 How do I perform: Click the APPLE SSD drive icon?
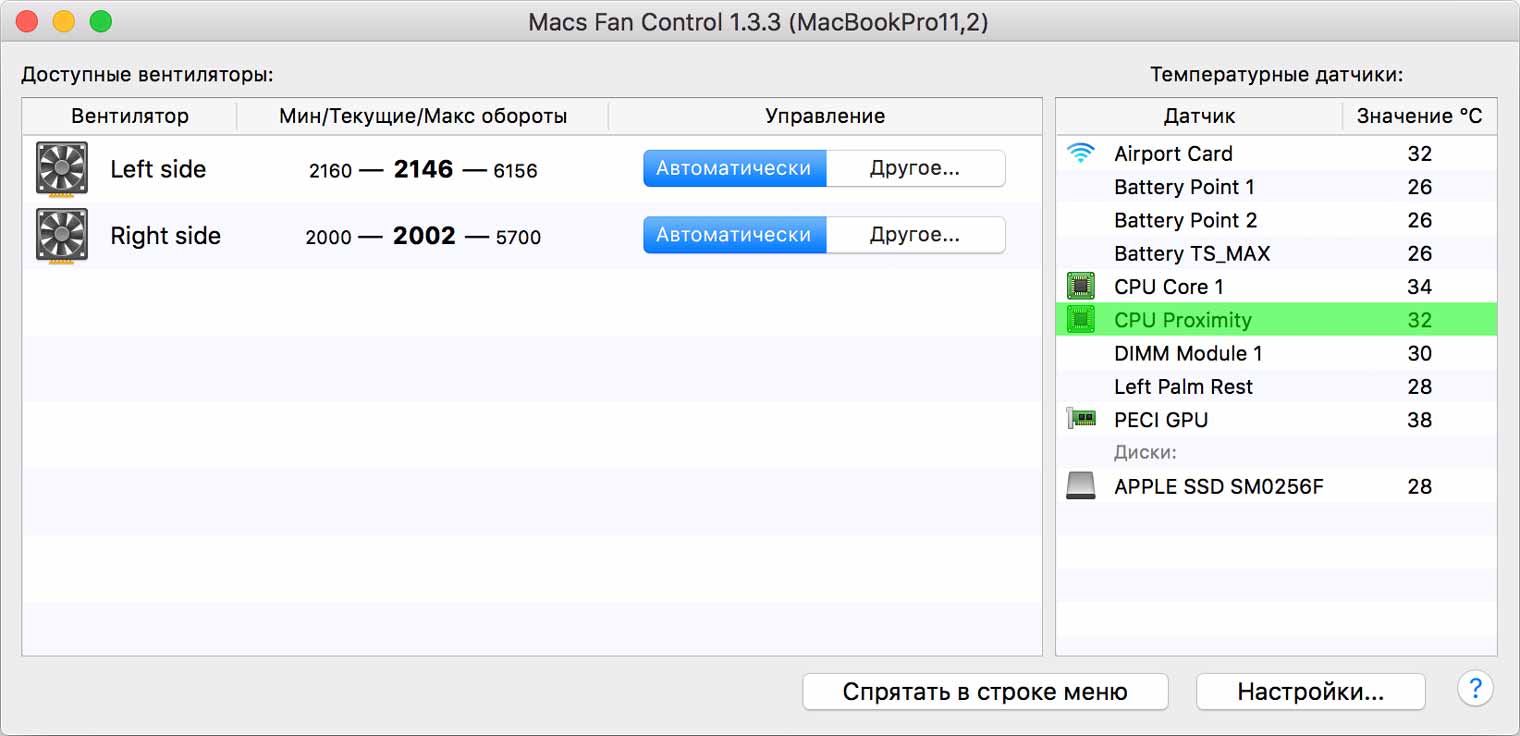[1080, 487]
